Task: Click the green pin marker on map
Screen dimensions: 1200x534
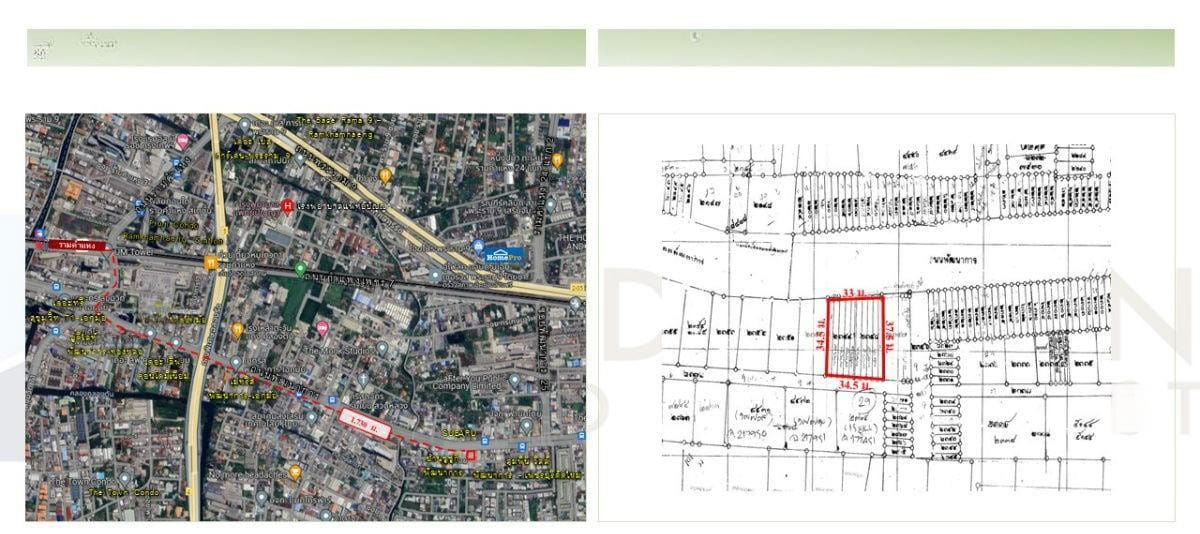Action: tap(300, 268)
